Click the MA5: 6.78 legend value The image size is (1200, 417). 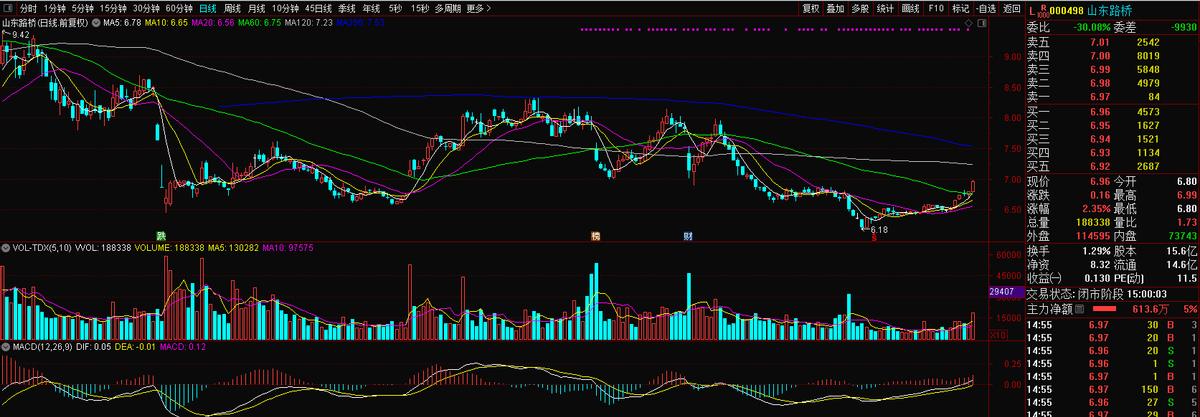(x=122, y=21)
